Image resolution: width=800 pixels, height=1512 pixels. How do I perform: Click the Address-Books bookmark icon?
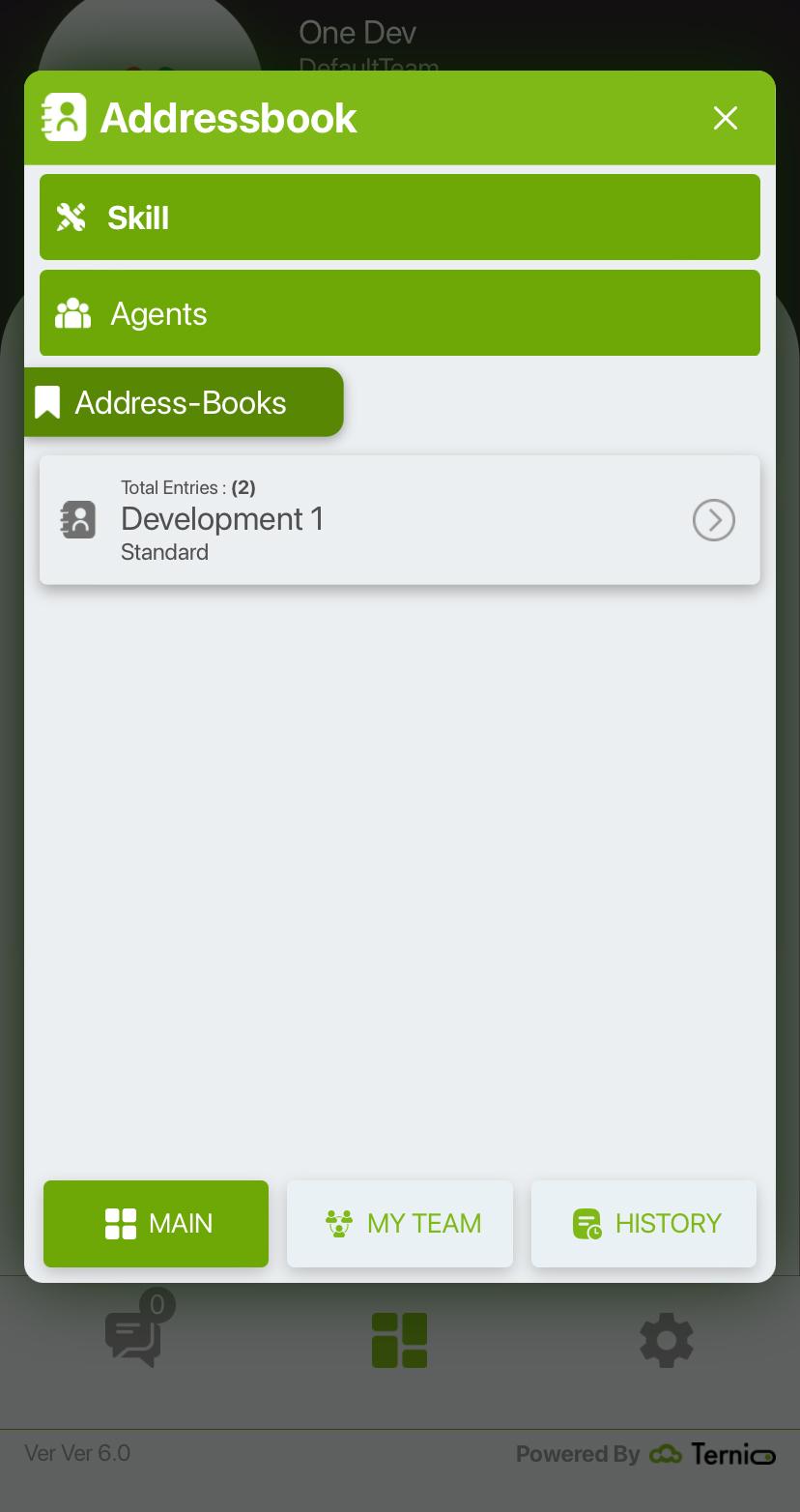[47, 402]
